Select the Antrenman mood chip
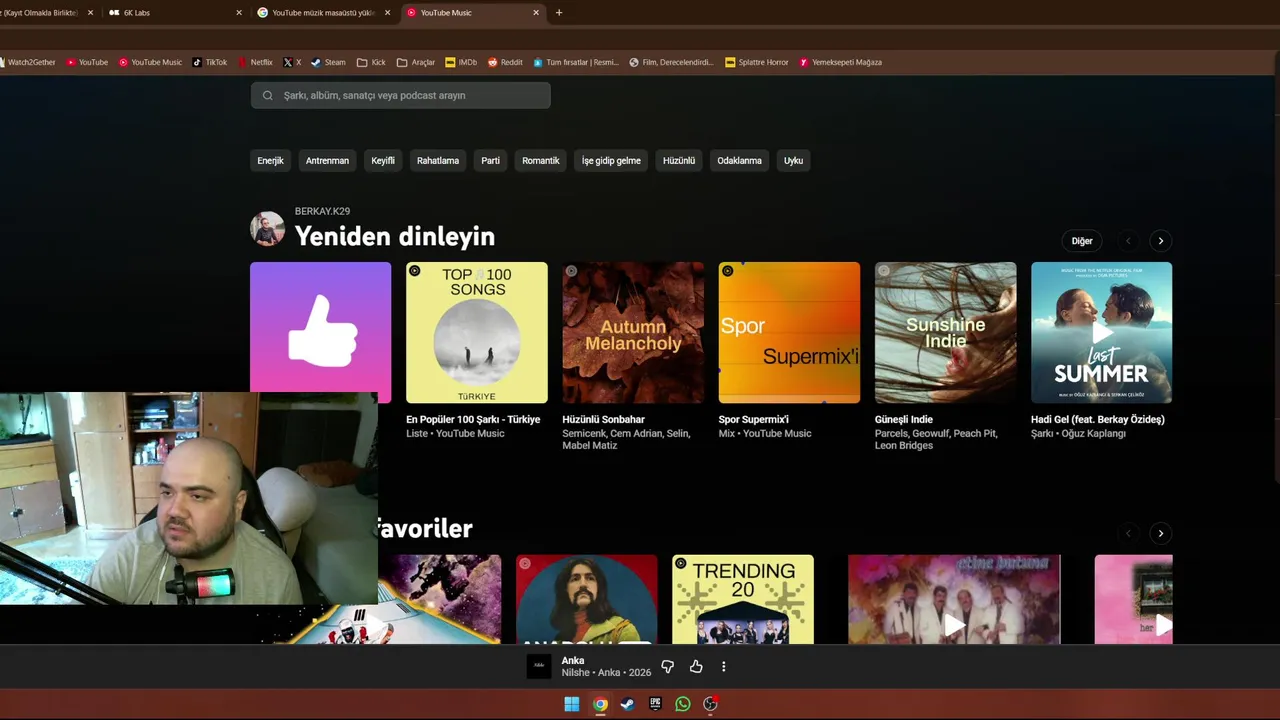The image size is (1280, 720). (x=327, y=160)
